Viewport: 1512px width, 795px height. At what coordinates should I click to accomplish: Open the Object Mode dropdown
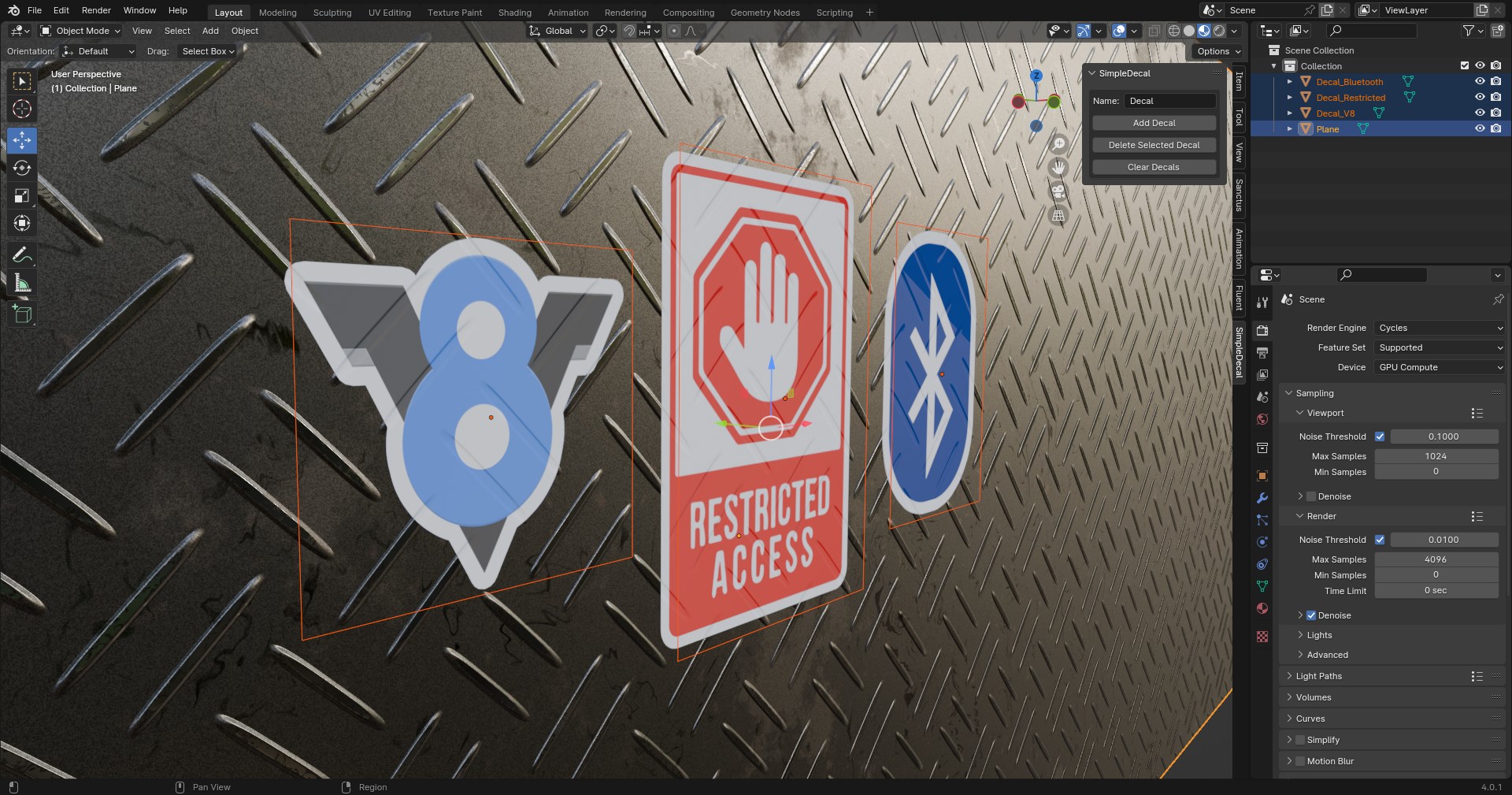pos(79,31)
